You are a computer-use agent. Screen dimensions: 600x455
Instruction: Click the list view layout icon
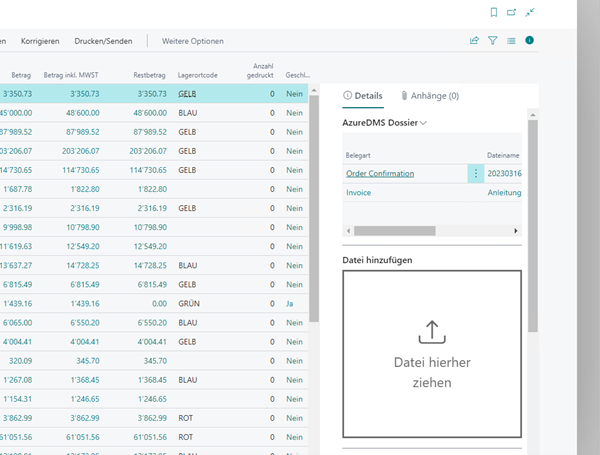pos(511,41)
